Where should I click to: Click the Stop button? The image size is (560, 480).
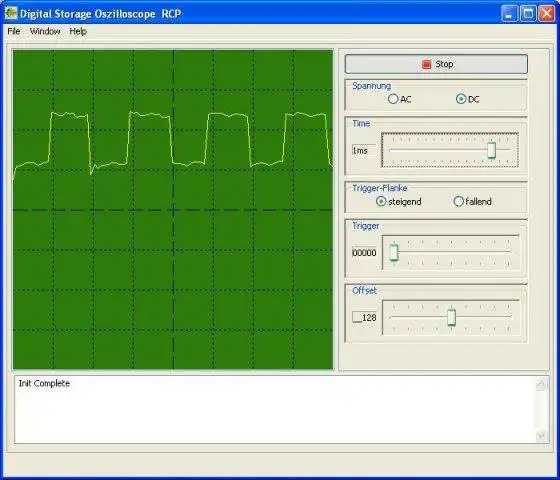436,64
